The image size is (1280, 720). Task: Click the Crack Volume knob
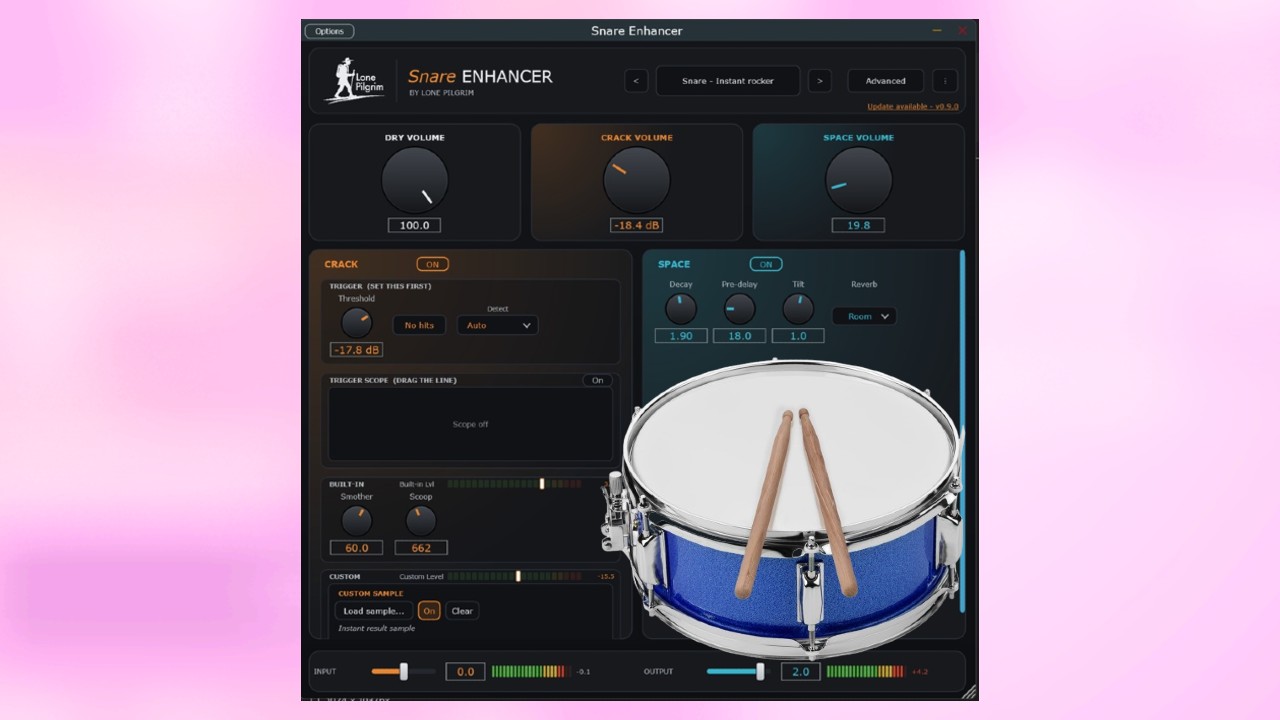pos(637,180)
